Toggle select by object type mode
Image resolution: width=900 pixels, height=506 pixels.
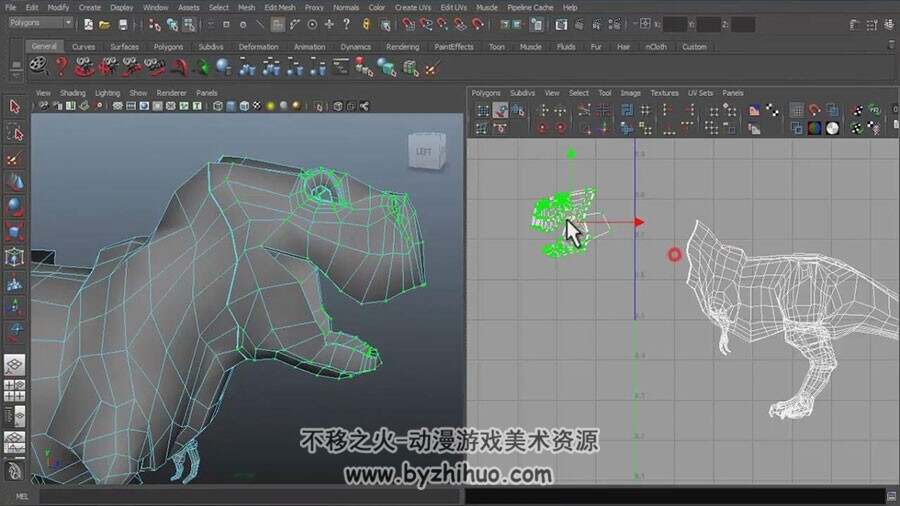tap(172, 24)
